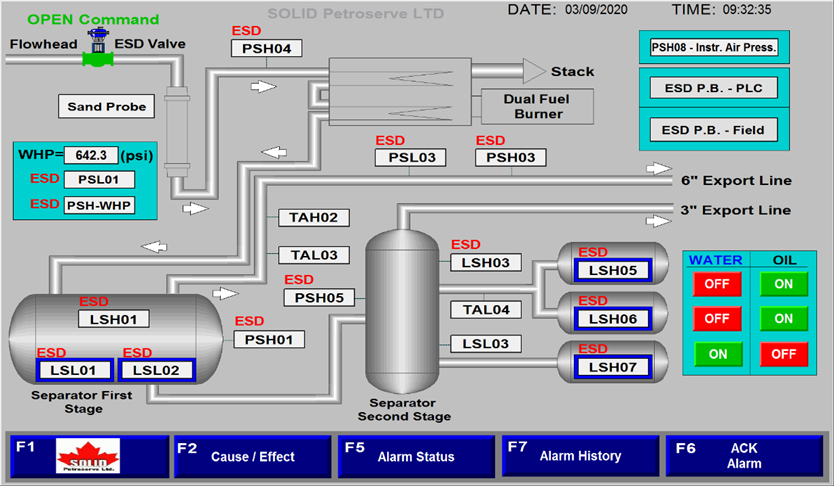Show the F7 Alarm History page

pyautogui.click(x=580, y=456)
